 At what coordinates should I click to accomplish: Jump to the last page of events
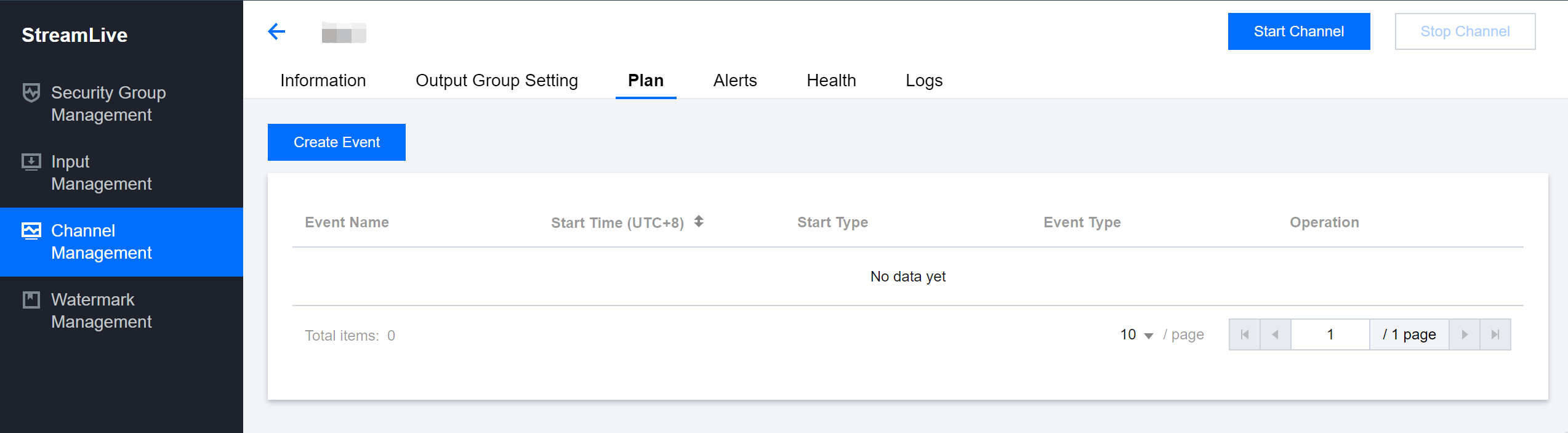(x=1495, y=334)
